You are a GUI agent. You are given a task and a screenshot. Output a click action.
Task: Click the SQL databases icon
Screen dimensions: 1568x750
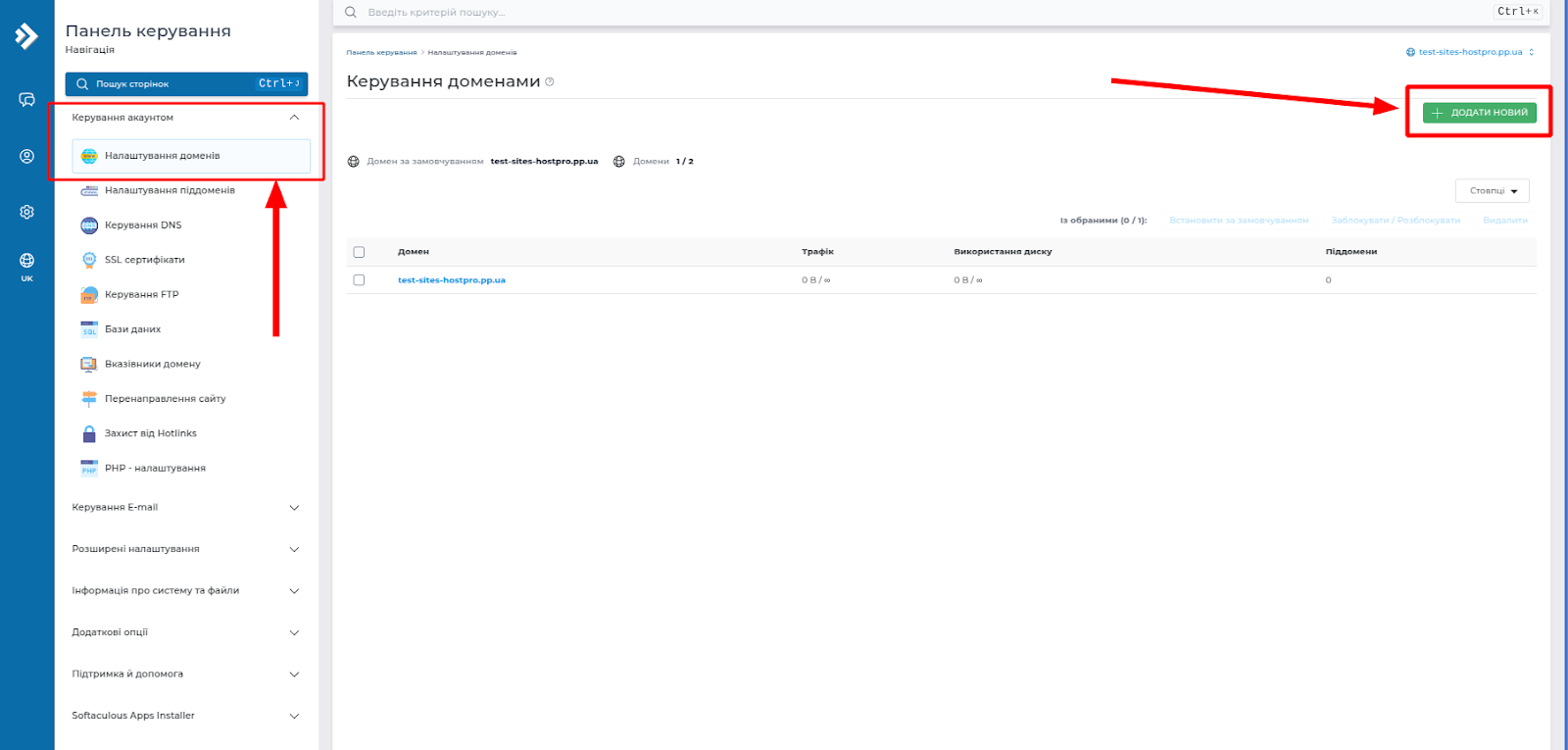tap(89, 329)
